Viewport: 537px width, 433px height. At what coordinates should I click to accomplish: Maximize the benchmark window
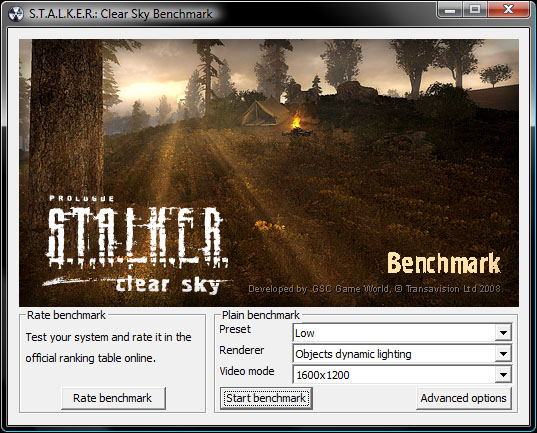(475, 10)
